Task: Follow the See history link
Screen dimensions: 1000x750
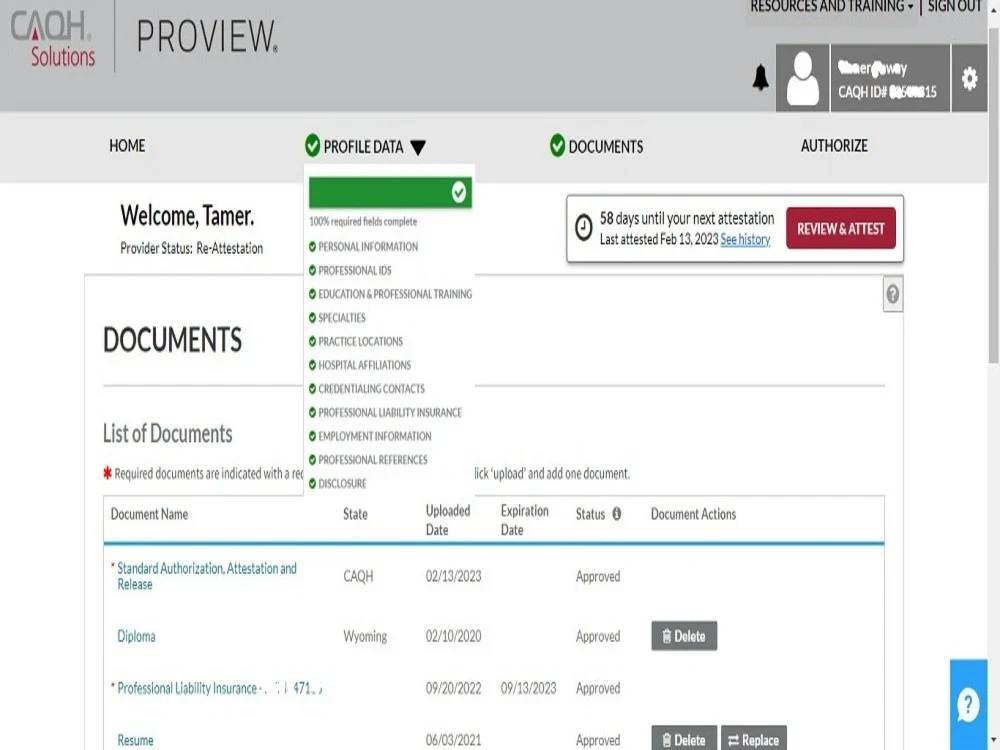Action: (745, 240)
